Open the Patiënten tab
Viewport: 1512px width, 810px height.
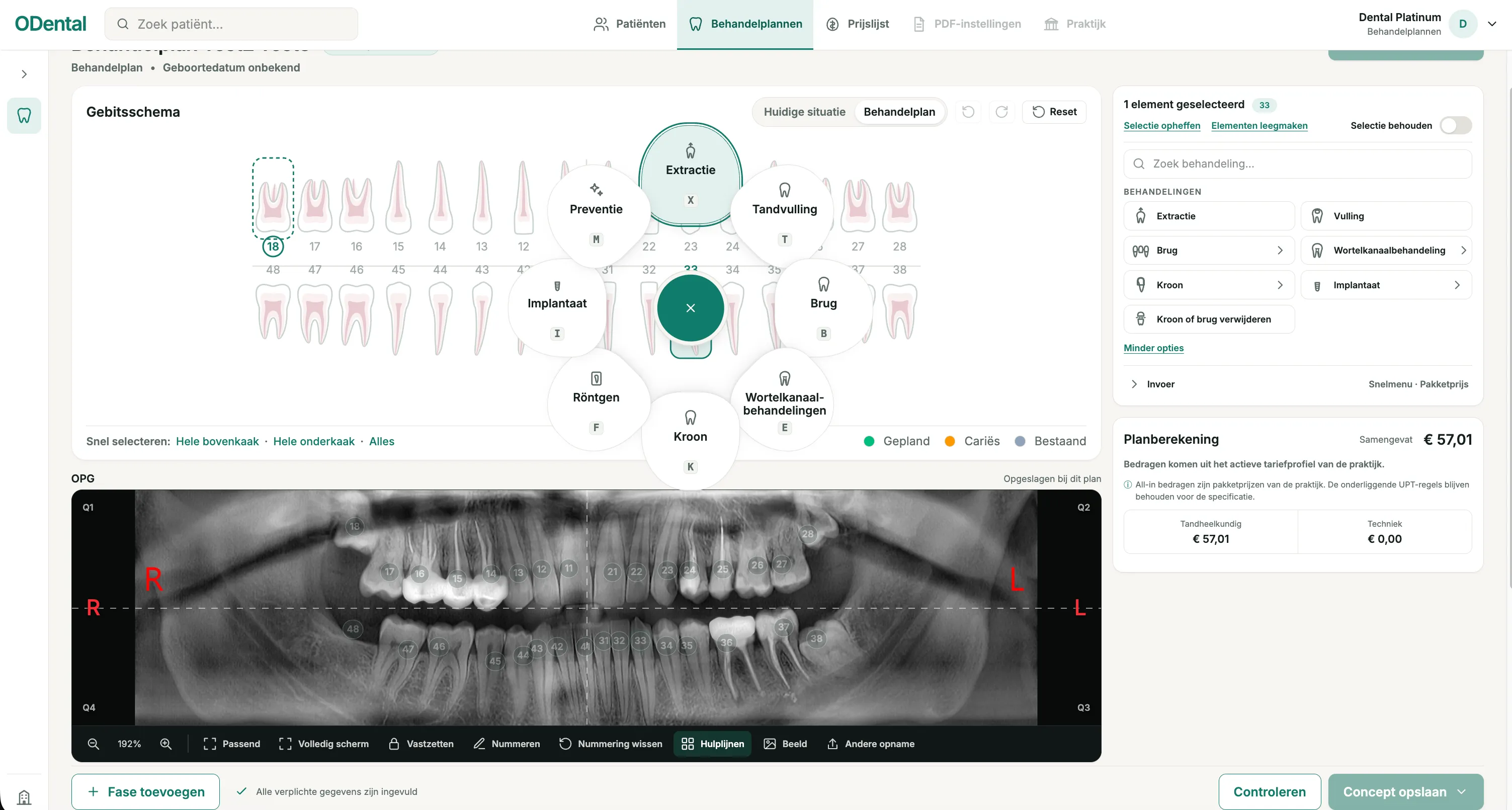tap(629, 24)
